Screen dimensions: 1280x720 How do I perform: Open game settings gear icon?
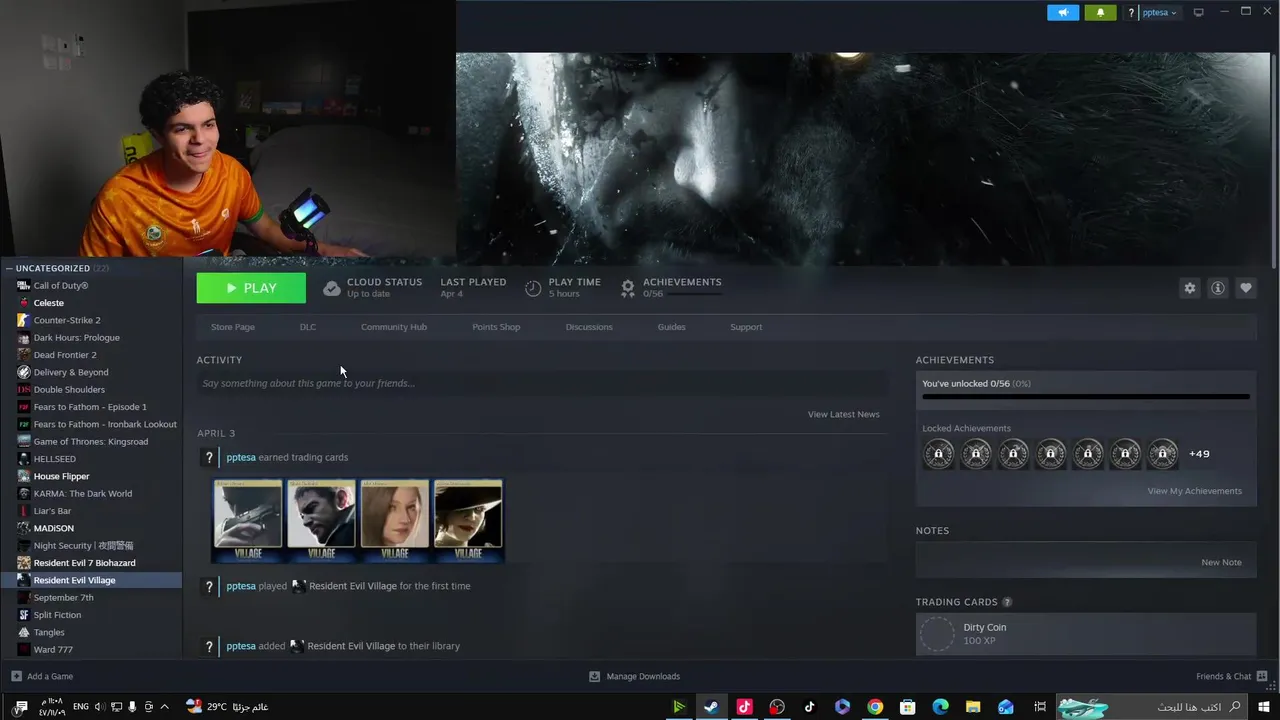click(x=1190, y=288)
